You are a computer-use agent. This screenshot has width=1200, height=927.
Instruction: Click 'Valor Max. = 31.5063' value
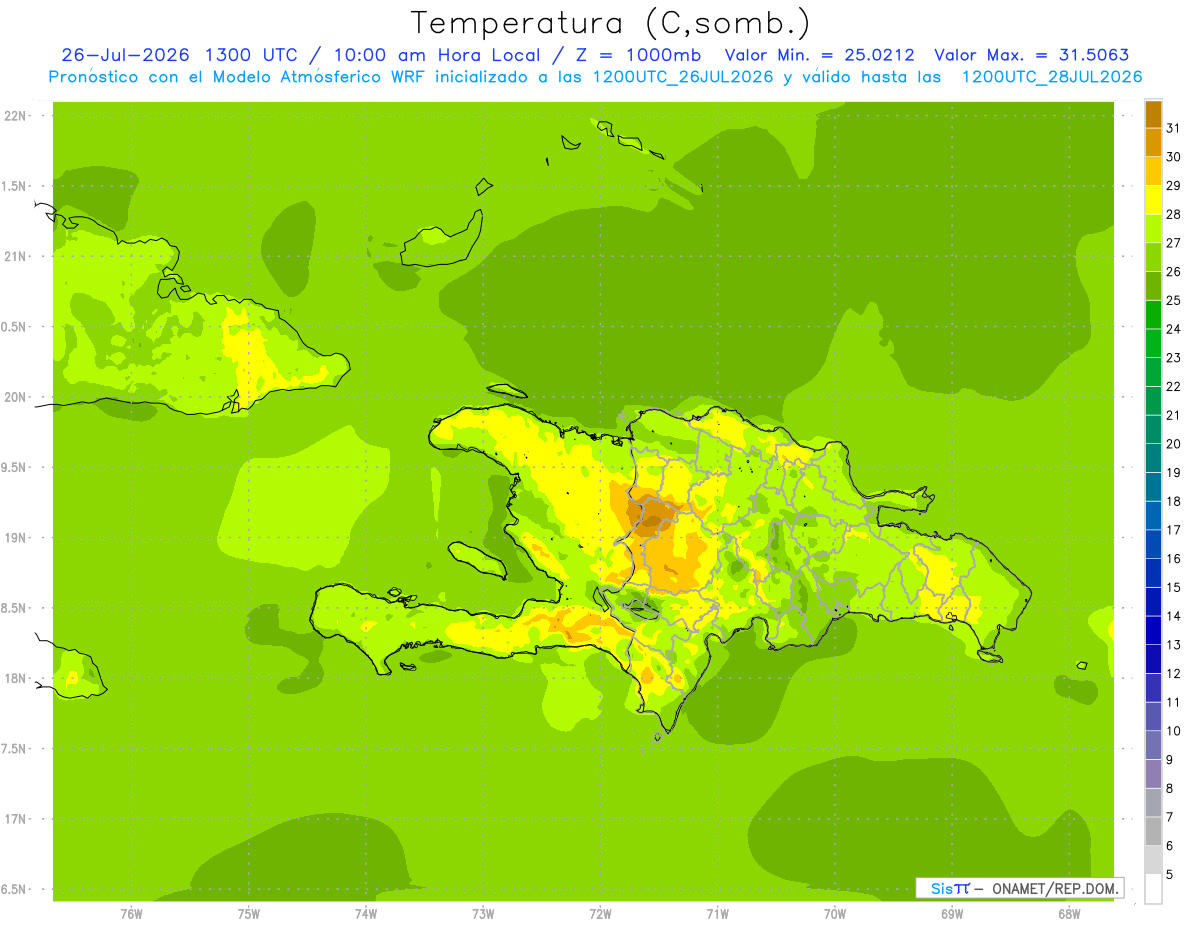1032,55
